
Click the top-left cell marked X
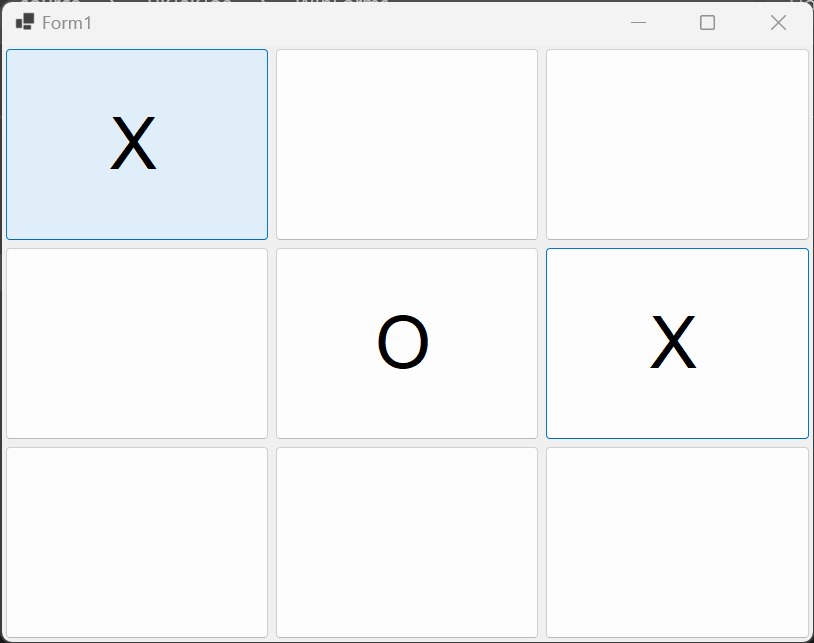(x=137, y=144)
